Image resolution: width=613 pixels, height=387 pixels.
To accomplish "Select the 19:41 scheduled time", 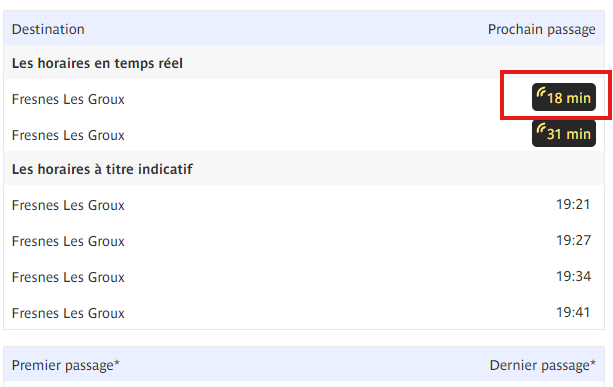I will (x=573, y=312).
